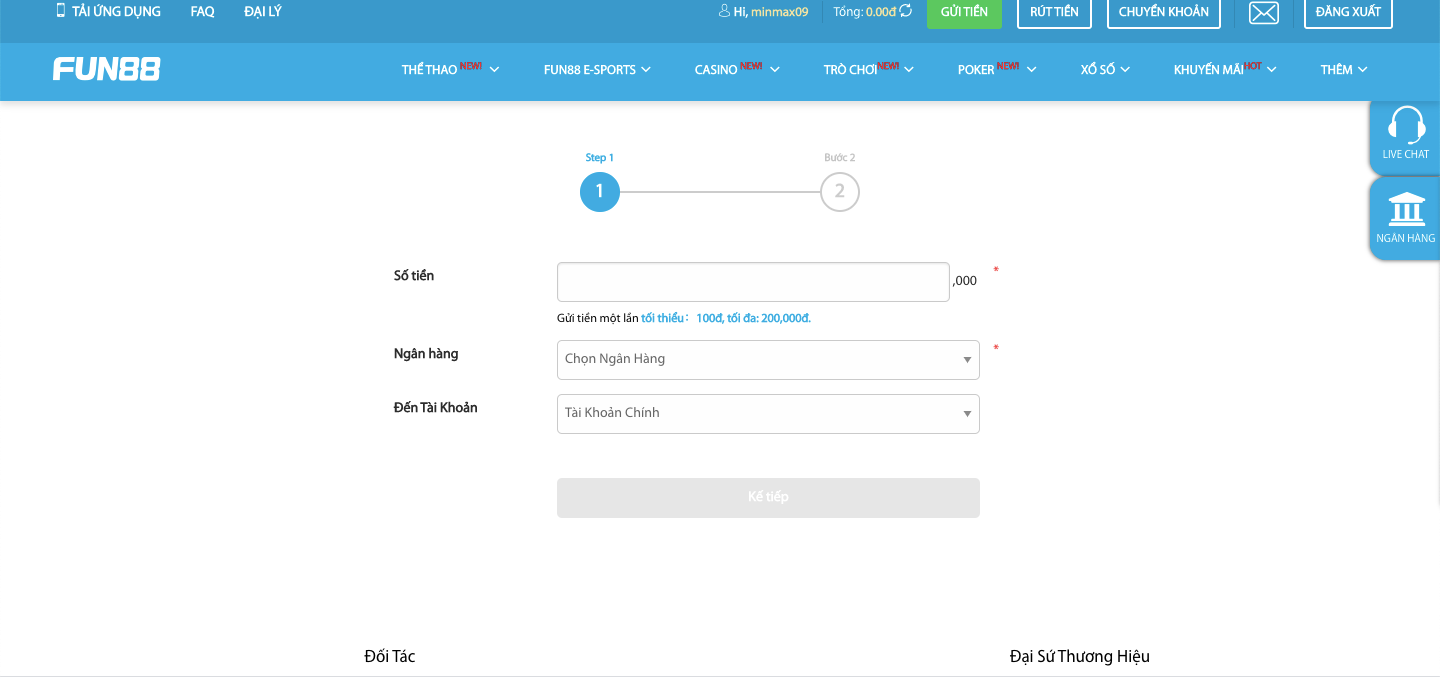This screenshot has width=1442, height=679.
Task: Open the Tải Ứng Dụng link
Action: point(116,12)
